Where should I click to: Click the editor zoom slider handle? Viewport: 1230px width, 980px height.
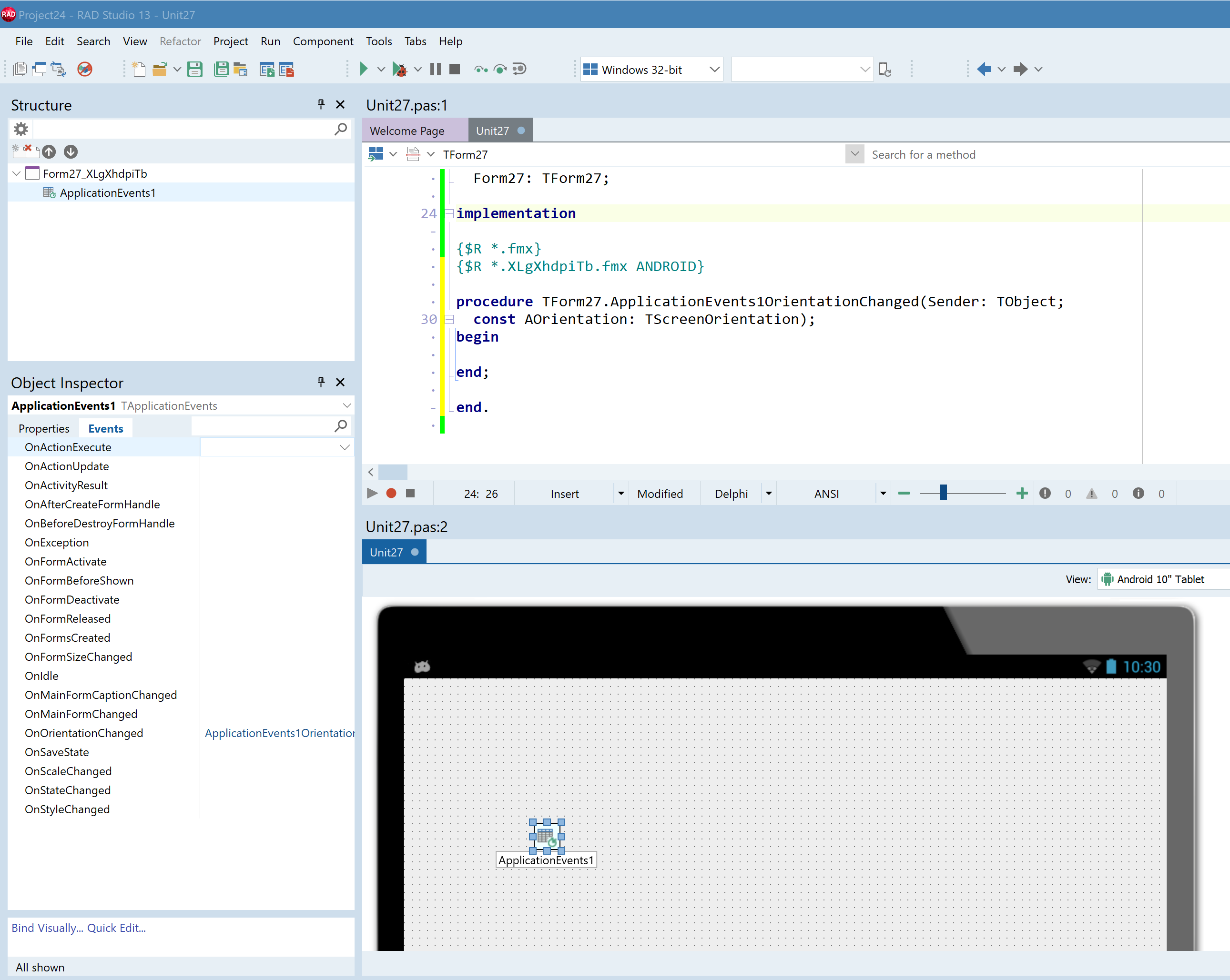(x=943, y=493)
